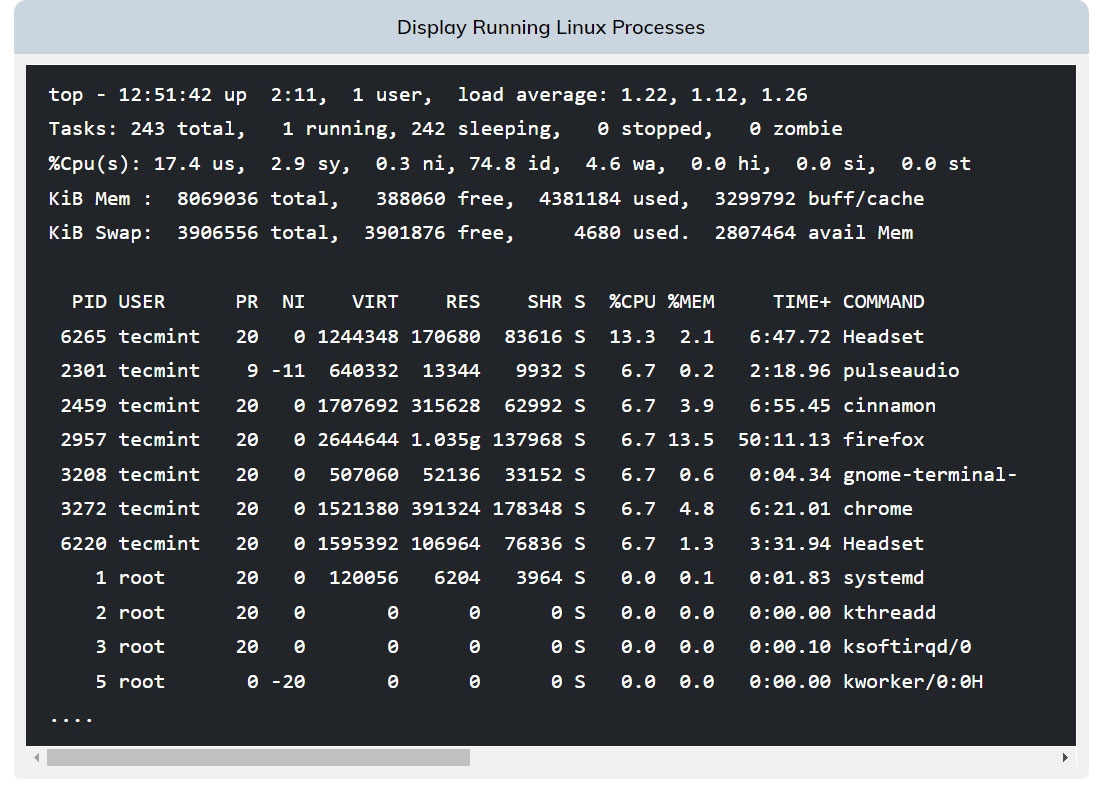The width and height of the screenshot is (1106, 787).
Task: Click the TIME+ column header
Action: pos(802,302)
